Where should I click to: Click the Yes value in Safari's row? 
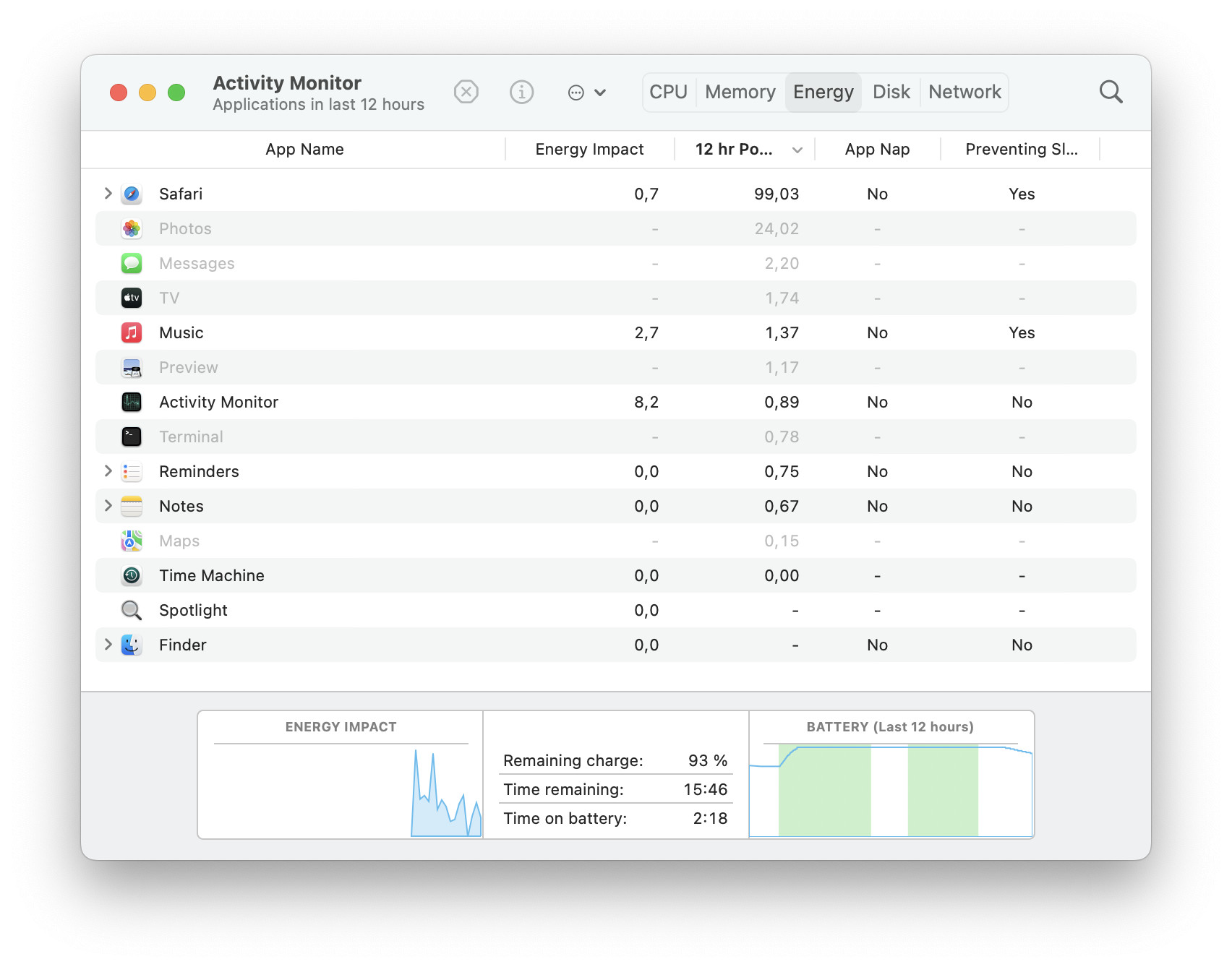point(1022,194)
